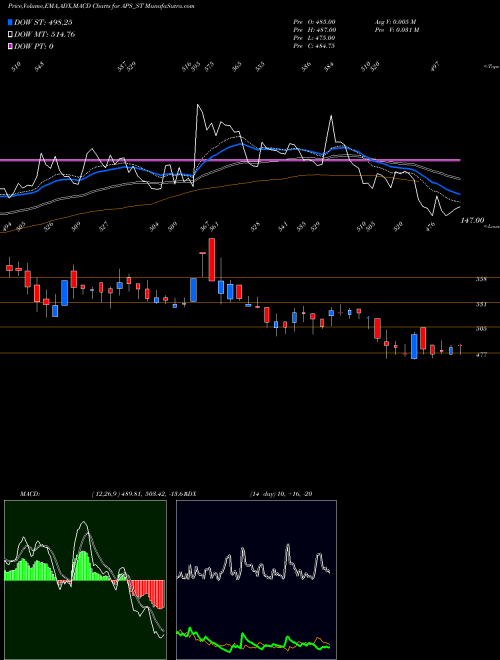Image resolution: width=500 pixels, height=660 pixels.
Task: Click the chart title mentioning MunafaSutra.com
Action: (101, 6)
